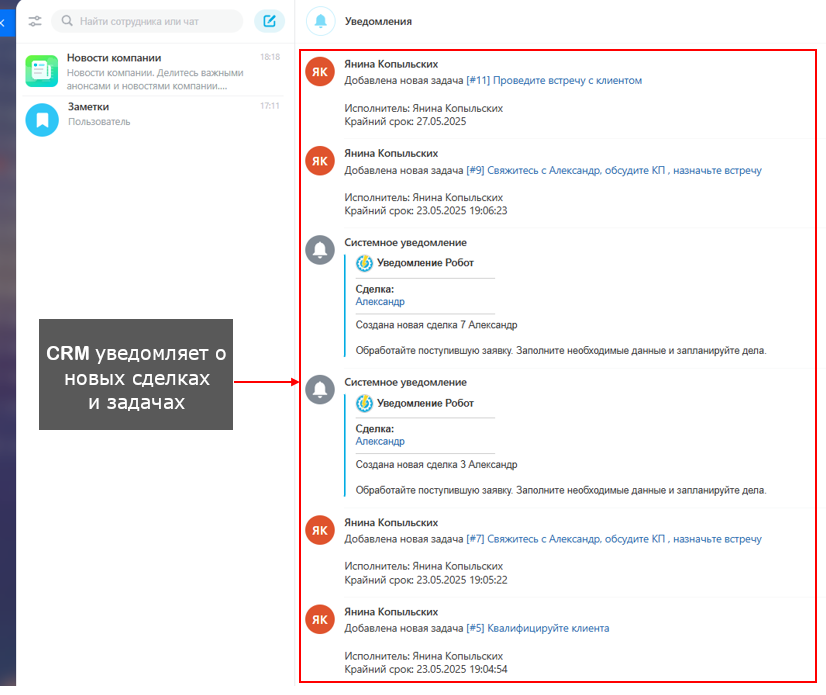Open Александр deal link under Создана сделка 3
Screen dimensions: 826x695
point(380,441)
